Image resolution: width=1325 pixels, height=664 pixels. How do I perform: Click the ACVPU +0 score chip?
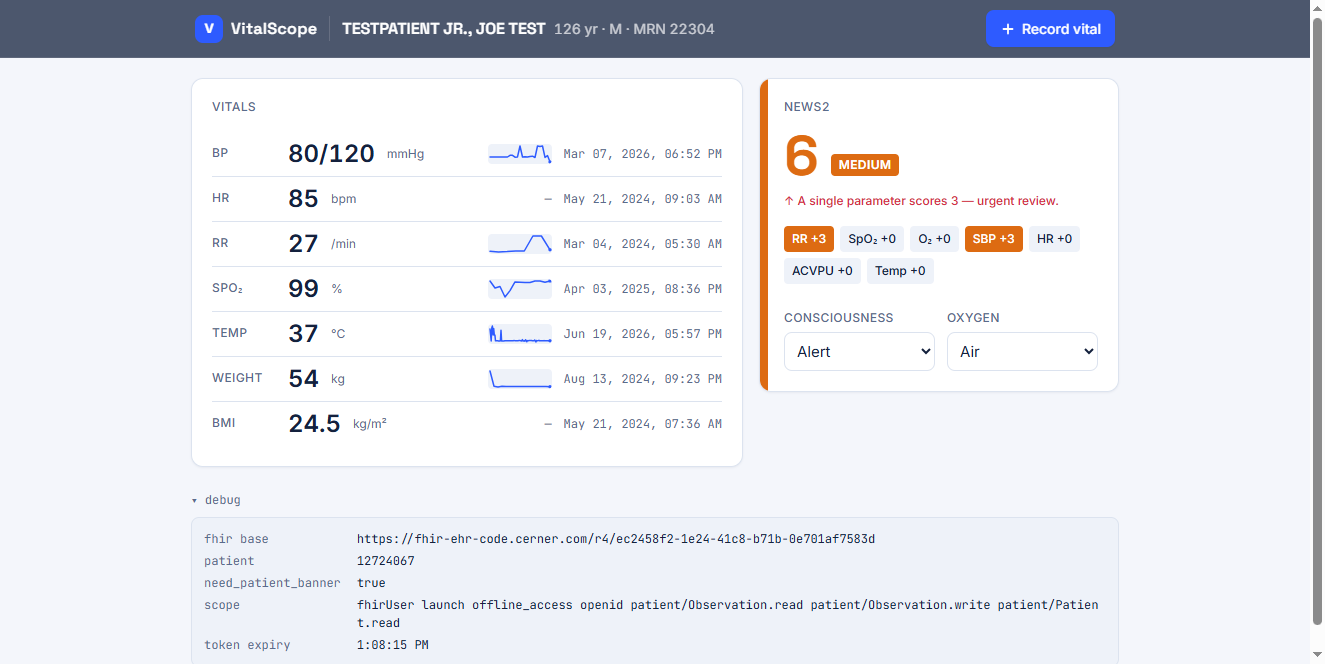[822, 271]
